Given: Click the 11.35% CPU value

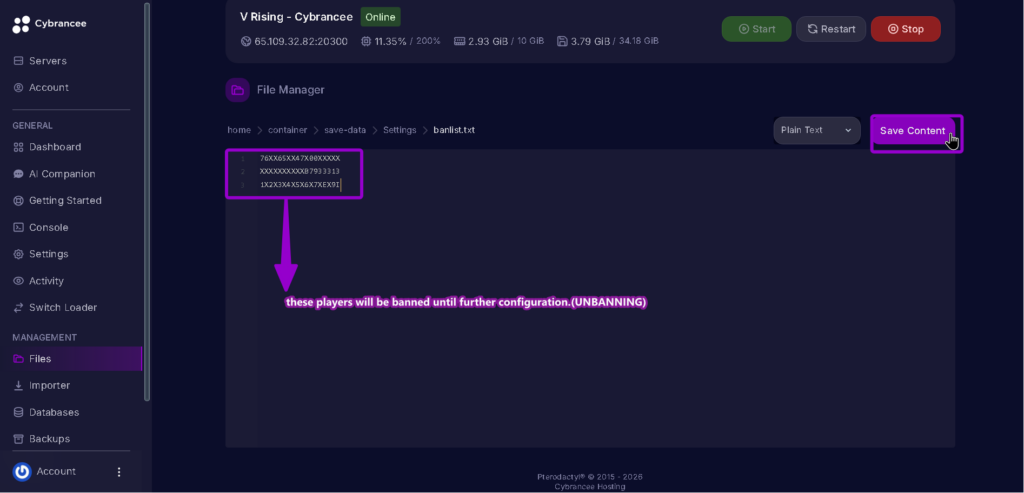Looking at the screenshot, I should point(391,41).
